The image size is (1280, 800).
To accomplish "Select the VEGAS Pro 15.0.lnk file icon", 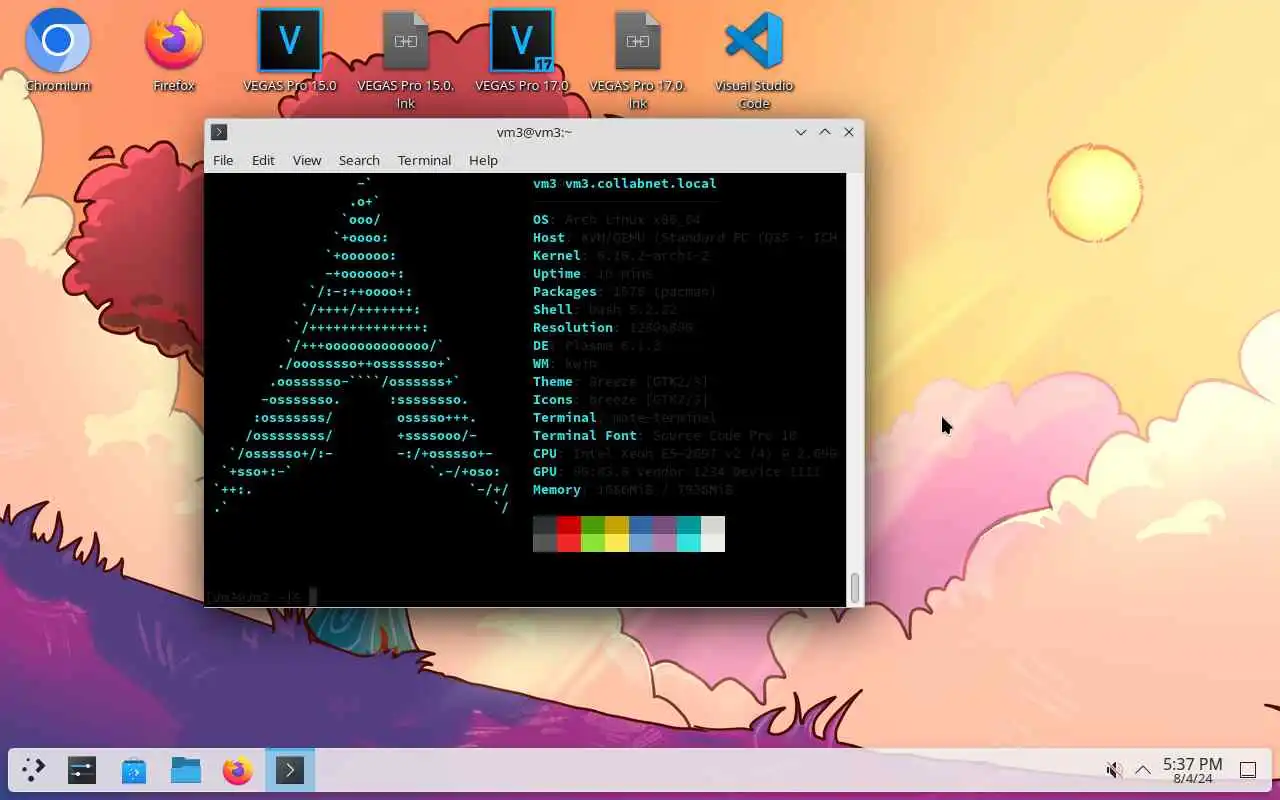I will (406, 58).
